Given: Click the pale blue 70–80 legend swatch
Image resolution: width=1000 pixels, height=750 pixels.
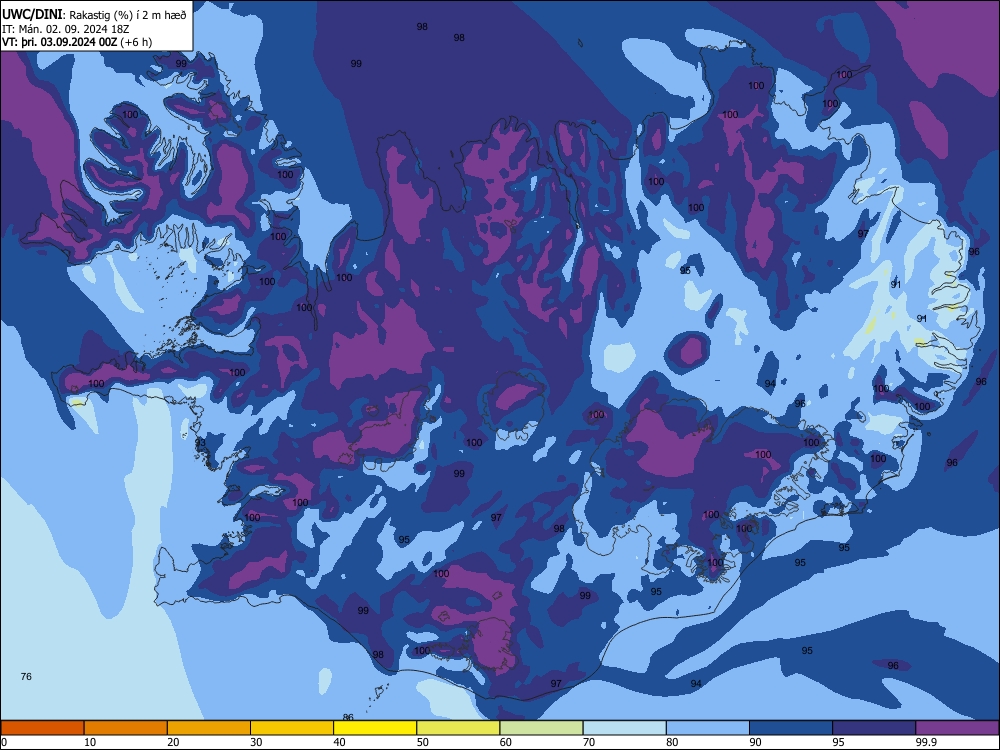Looking at the screenshot, I should point(625,728).
